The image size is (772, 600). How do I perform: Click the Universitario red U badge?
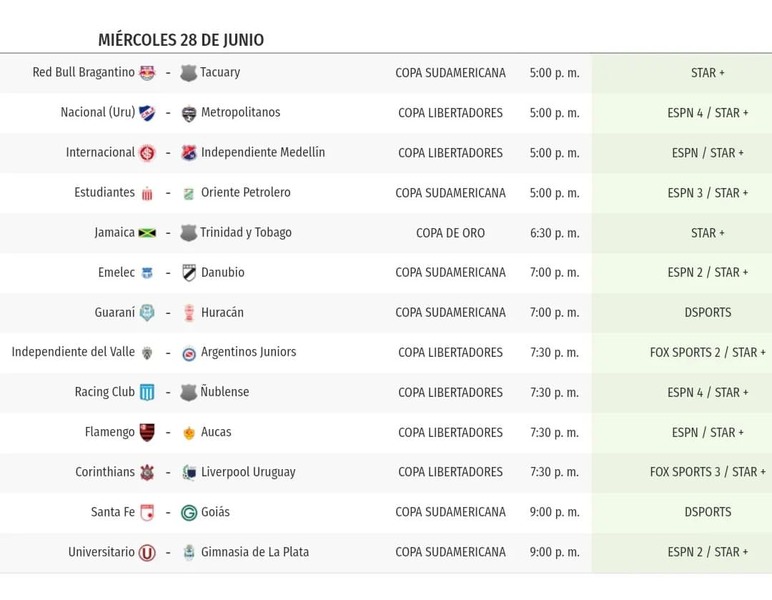pos(147,553)
